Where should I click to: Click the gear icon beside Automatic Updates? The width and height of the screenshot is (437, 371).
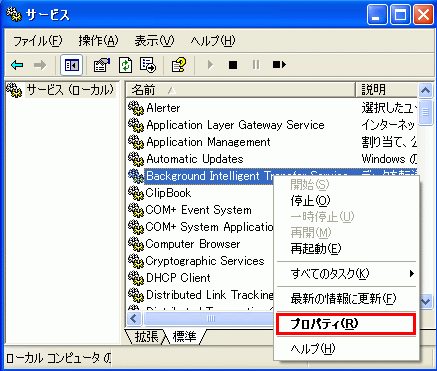pos(136,159)
